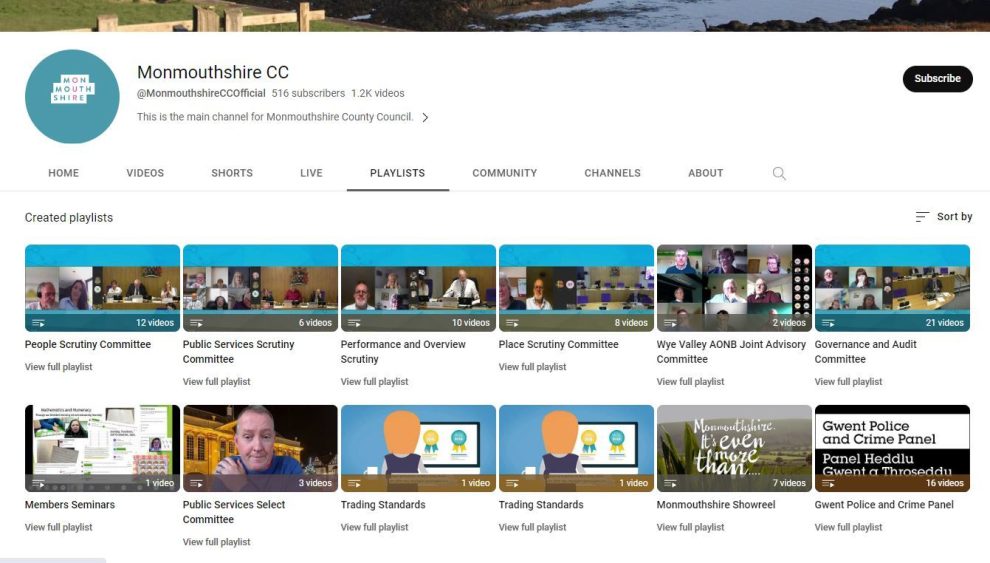Open the Governance and Audit Committee thumbnail
The image size is (990, 563).
[892, 288]
